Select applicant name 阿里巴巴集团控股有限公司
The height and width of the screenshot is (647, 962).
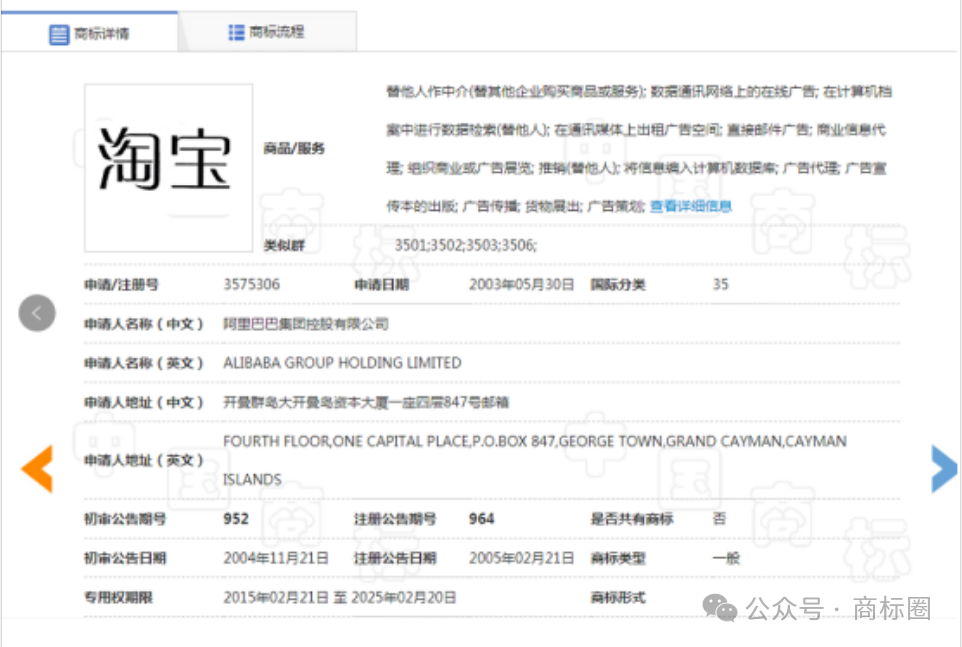click(306, 324)
